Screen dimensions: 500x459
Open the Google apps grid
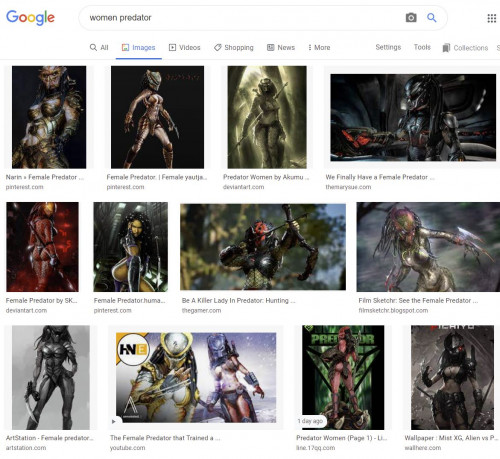(492, 18)
